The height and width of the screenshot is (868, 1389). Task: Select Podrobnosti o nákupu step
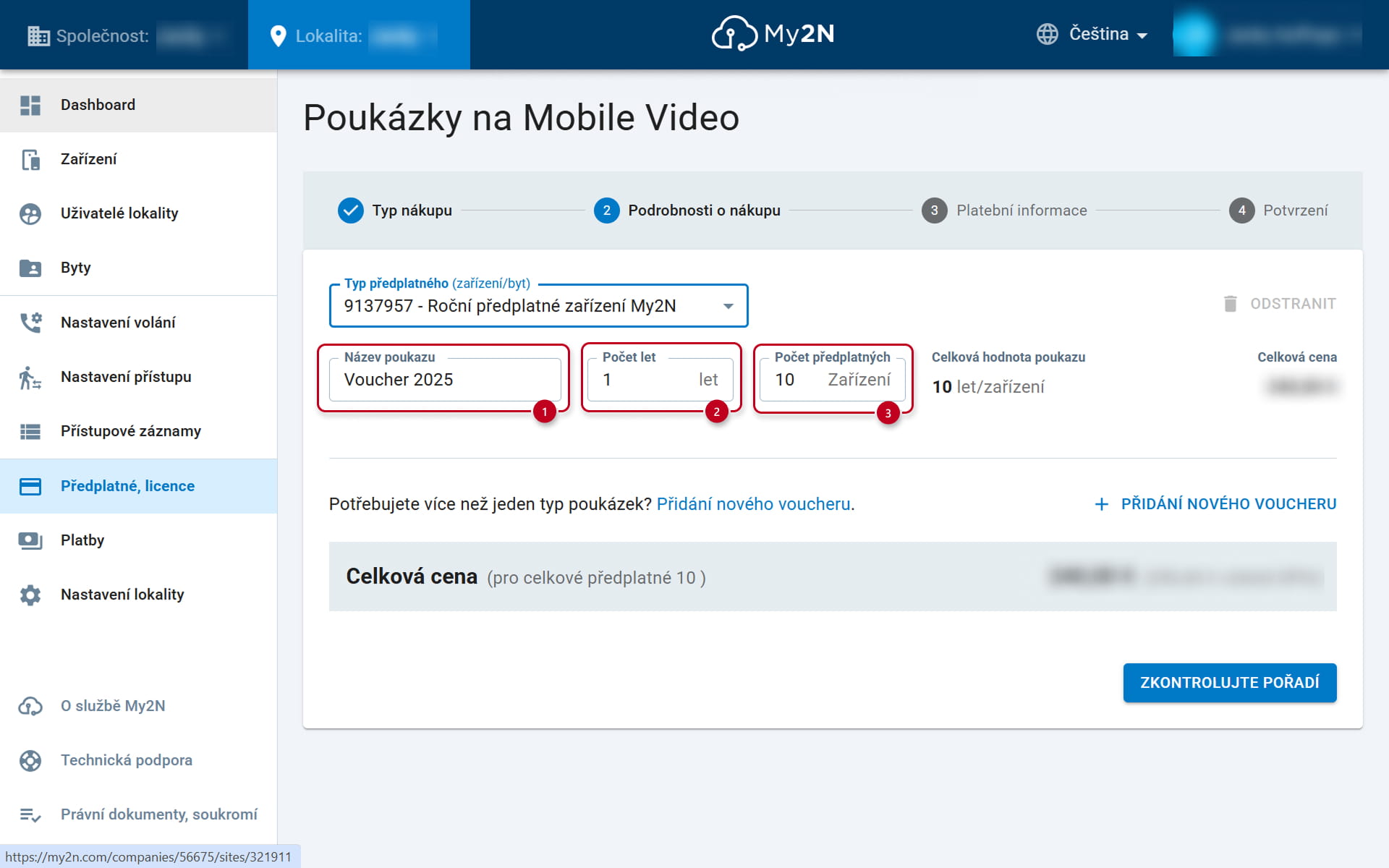tap(687, 210)
